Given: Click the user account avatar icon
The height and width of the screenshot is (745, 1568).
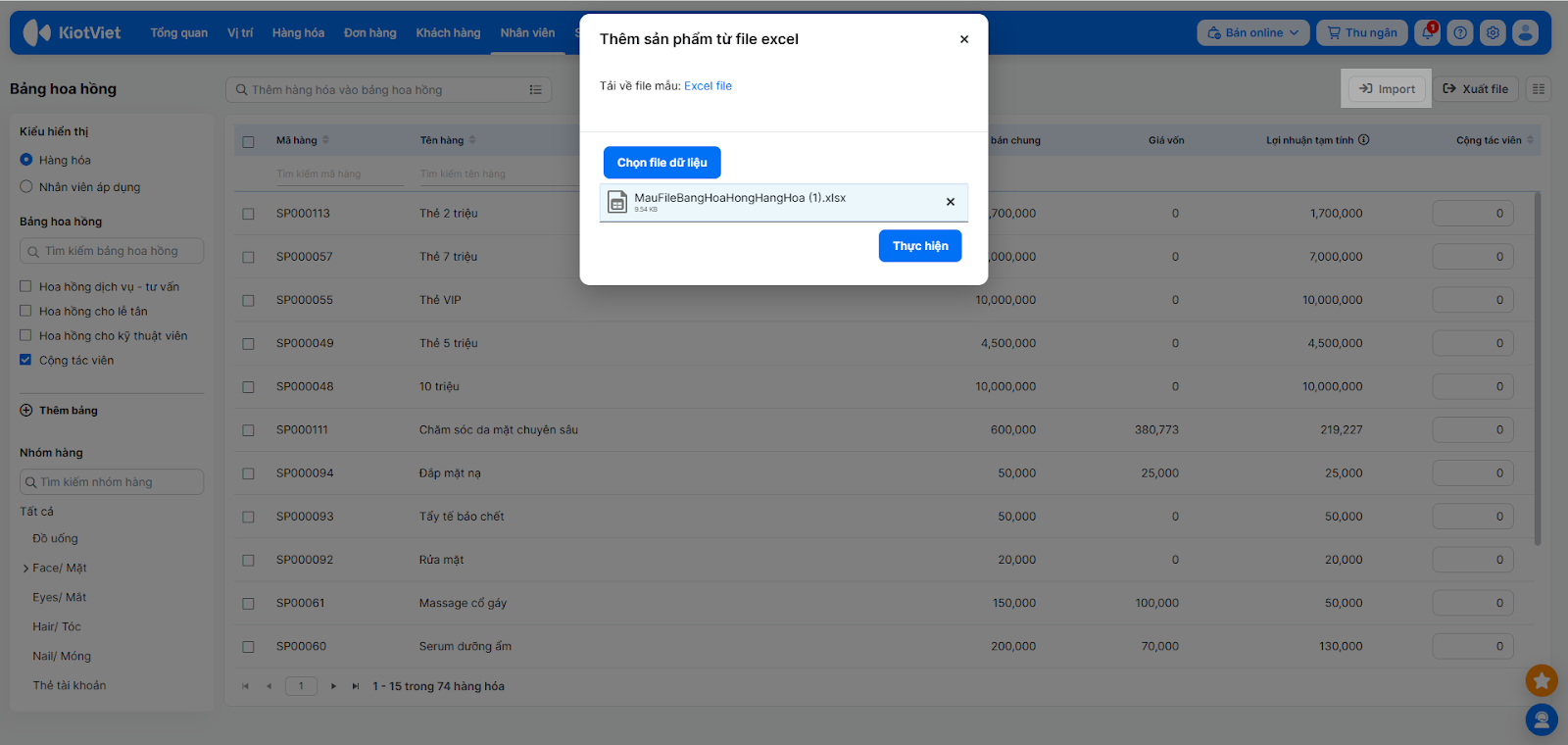Looking at the screenshot, I should [1525, 33].
